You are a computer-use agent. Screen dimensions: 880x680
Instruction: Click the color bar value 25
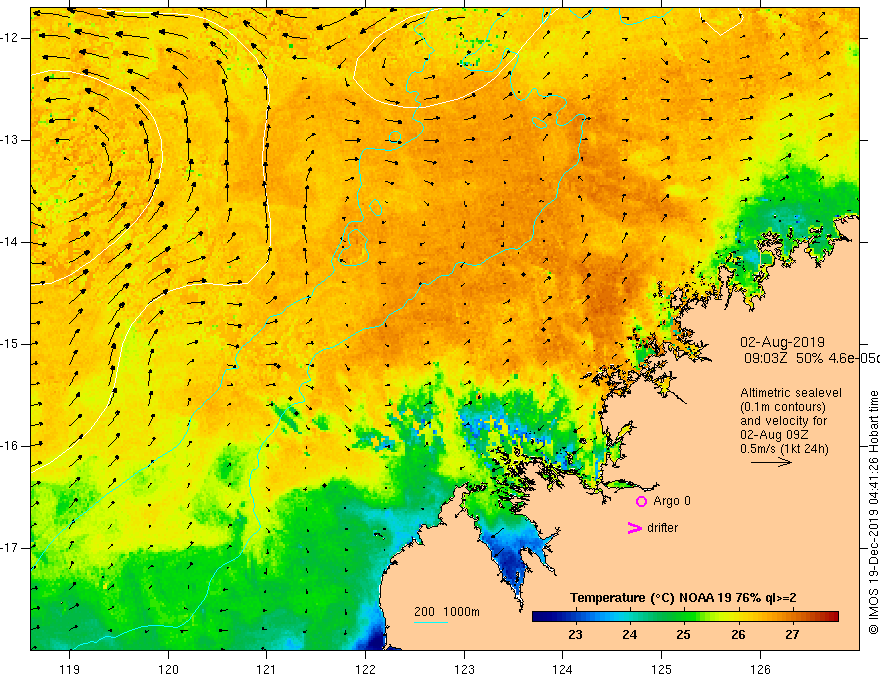(683, 635)
